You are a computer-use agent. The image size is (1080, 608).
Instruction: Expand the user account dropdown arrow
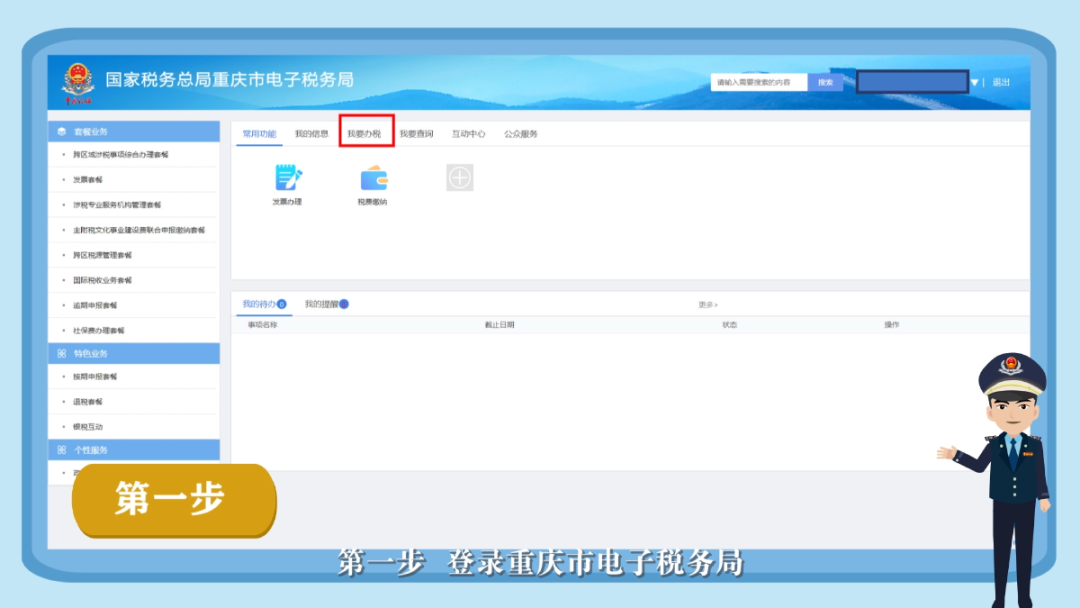(x=974, y=82)
